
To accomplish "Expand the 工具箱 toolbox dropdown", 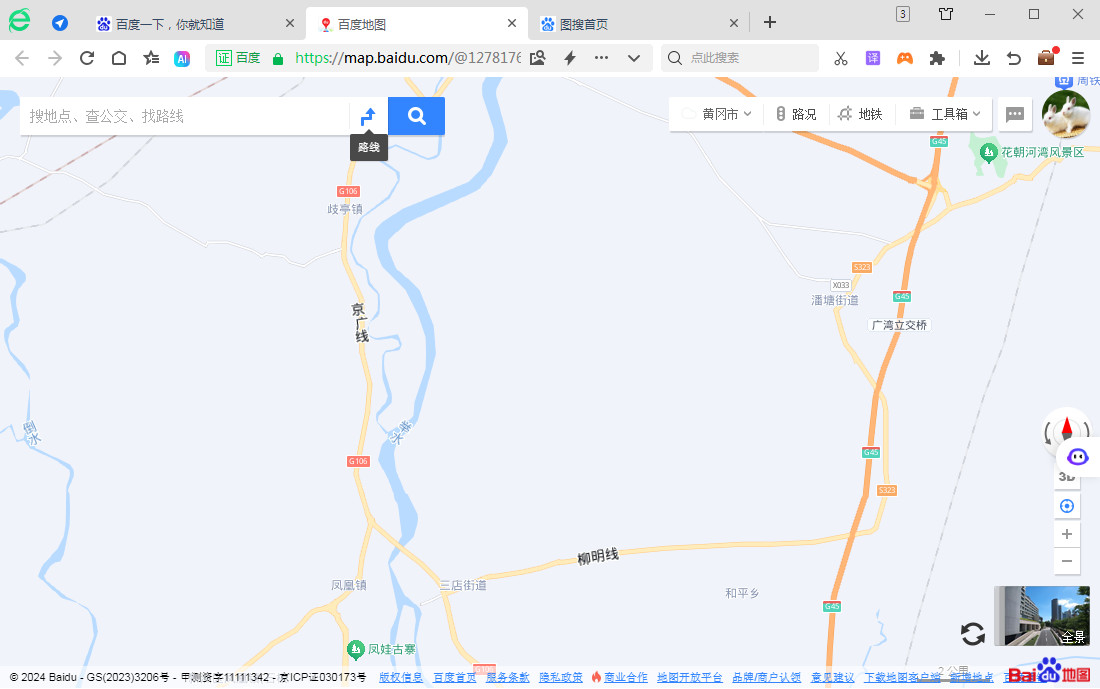I will pyautogui.click(x=945, y=114).
